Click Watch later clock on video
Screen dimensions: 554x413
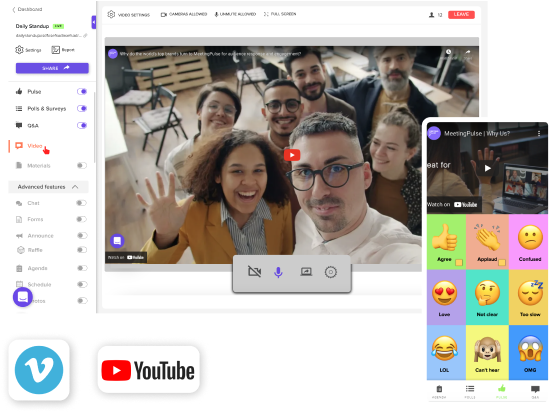[x=448, y=52]
